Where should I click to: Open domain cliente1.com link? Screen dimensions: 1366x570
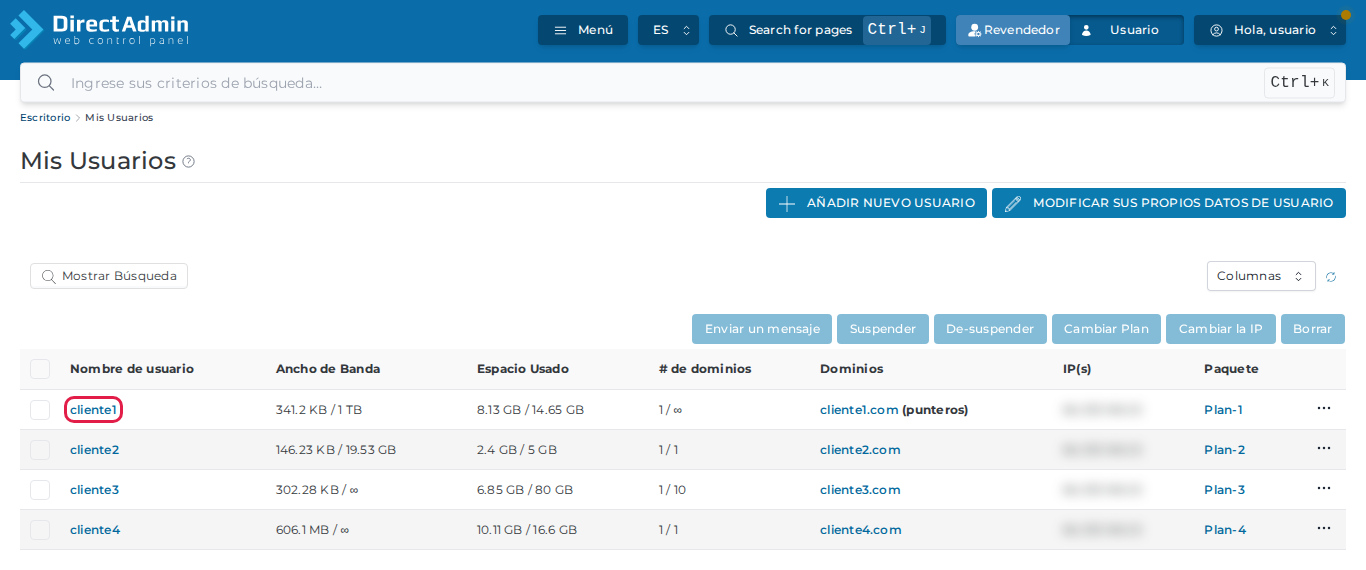(859, 410)
